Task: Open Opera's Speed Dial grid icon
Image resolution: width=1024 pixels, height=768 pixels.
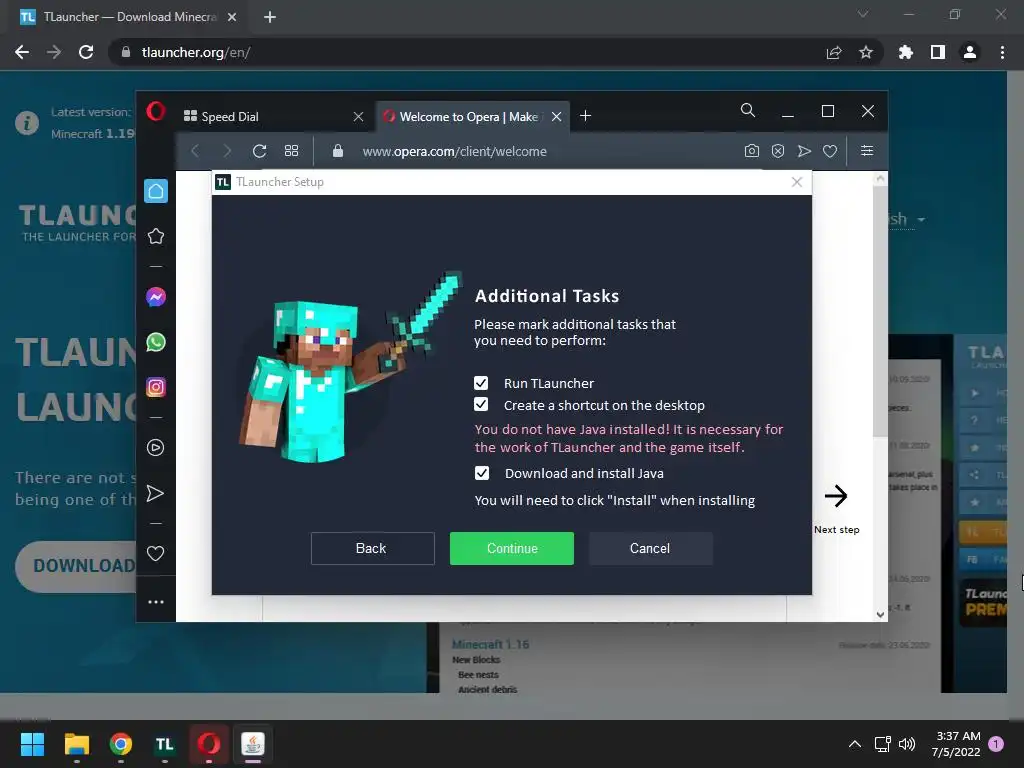Action: [x=291, y=151]
